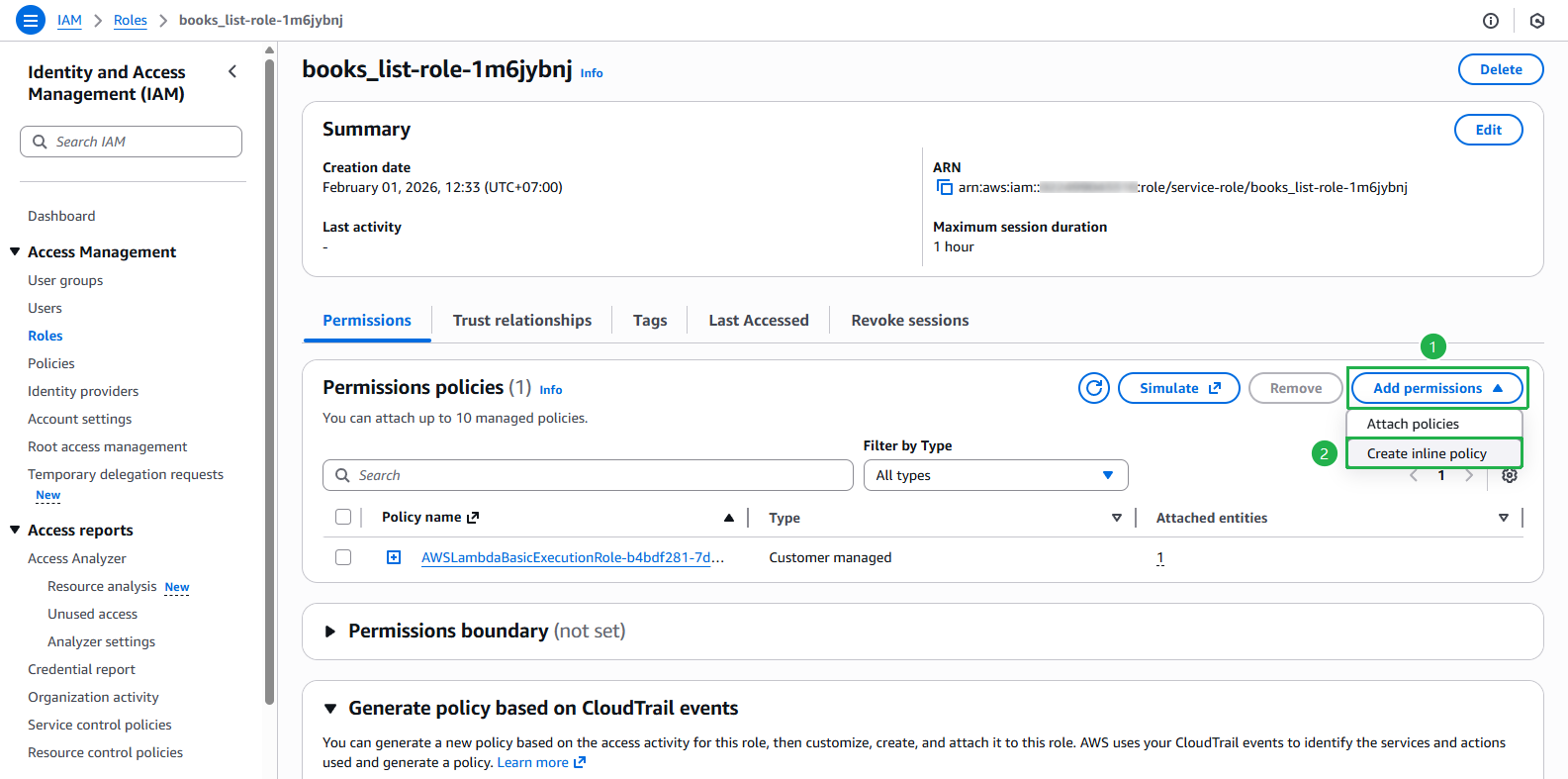Image resolution: width=1568 pixels, height=779 pixels.
Task: Sort by Policy name ascending arrow
Action: point(729,518)
